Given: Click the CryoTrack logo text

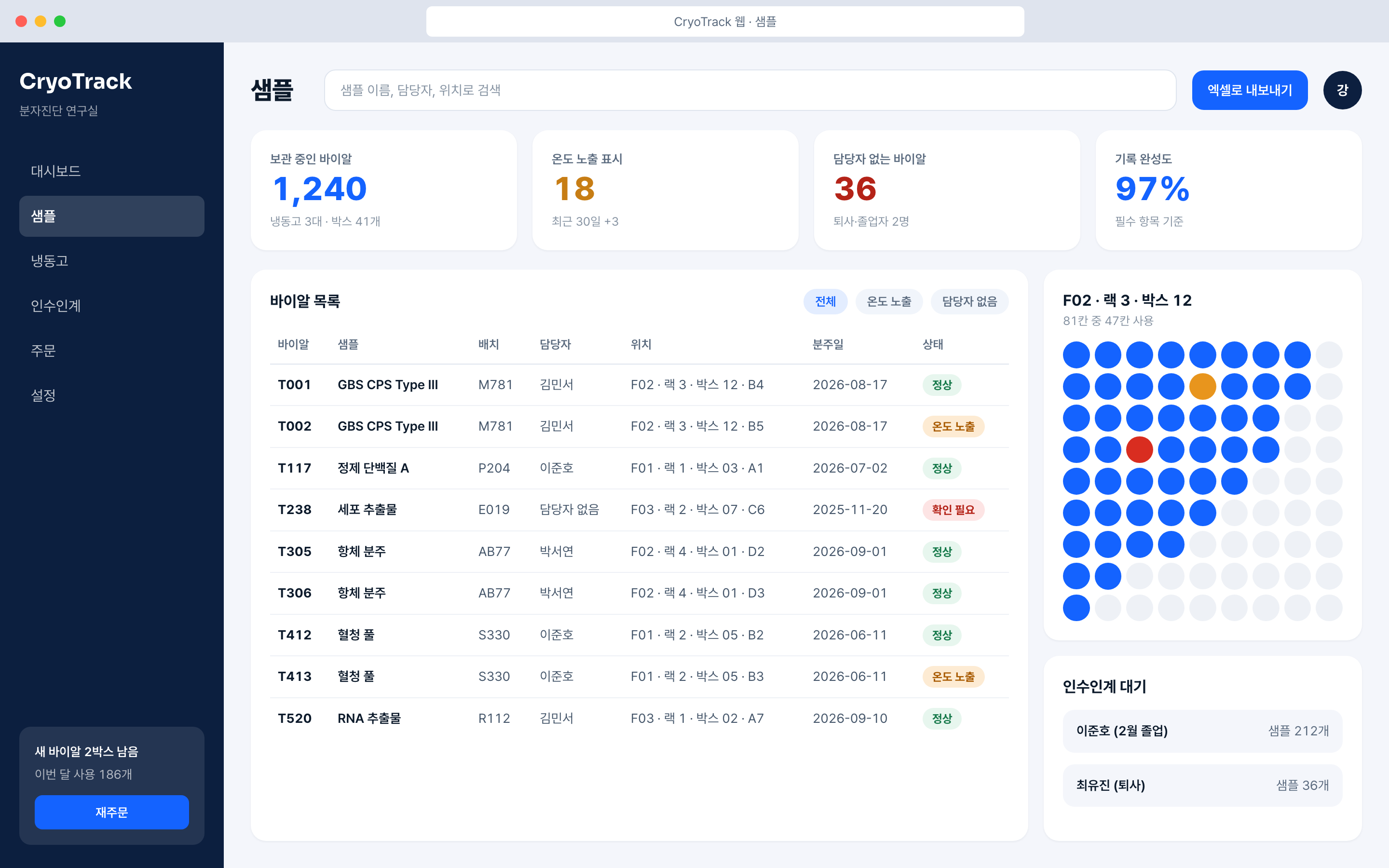Looking at the screenshot, I should [75, 81].
